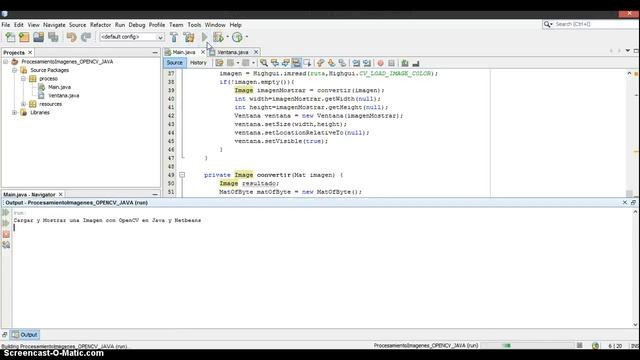Click the Find Previous Occurrence icon
Screen dimensions: 640x360
(x=275, y=63)
